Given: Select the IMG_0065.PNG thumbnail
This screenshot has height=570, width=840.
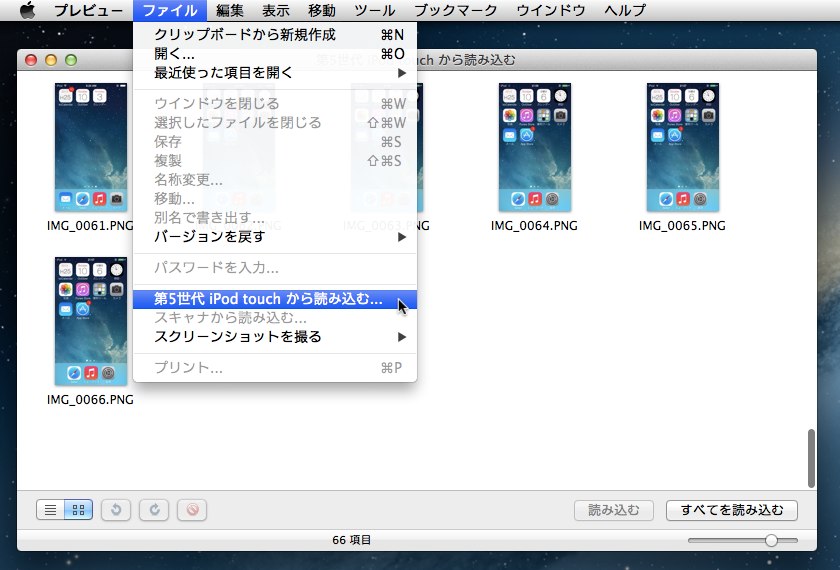Looking at the screenshot, I should point(682,147).
